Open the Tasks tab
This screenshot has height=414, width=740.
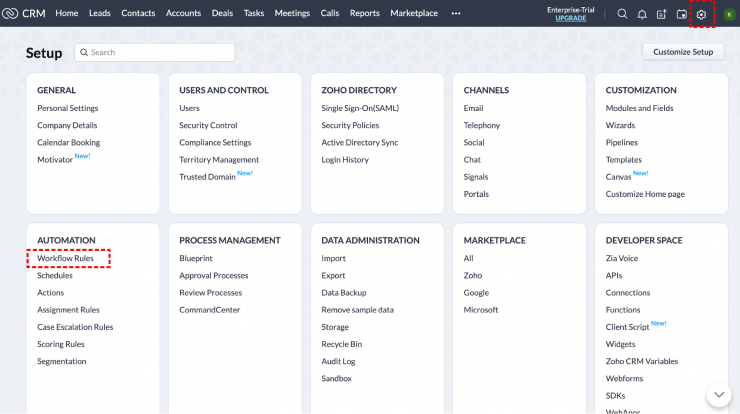(253, 13)
